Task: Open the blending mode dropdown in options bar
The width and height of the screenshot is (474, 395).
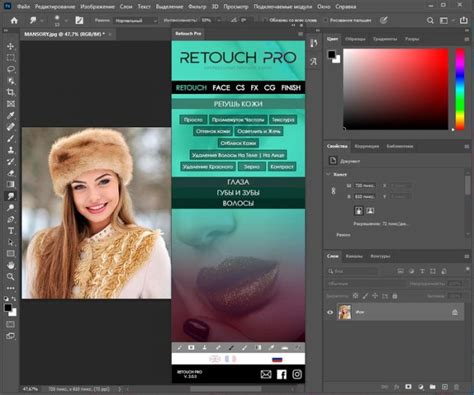Action: (135, 21)
